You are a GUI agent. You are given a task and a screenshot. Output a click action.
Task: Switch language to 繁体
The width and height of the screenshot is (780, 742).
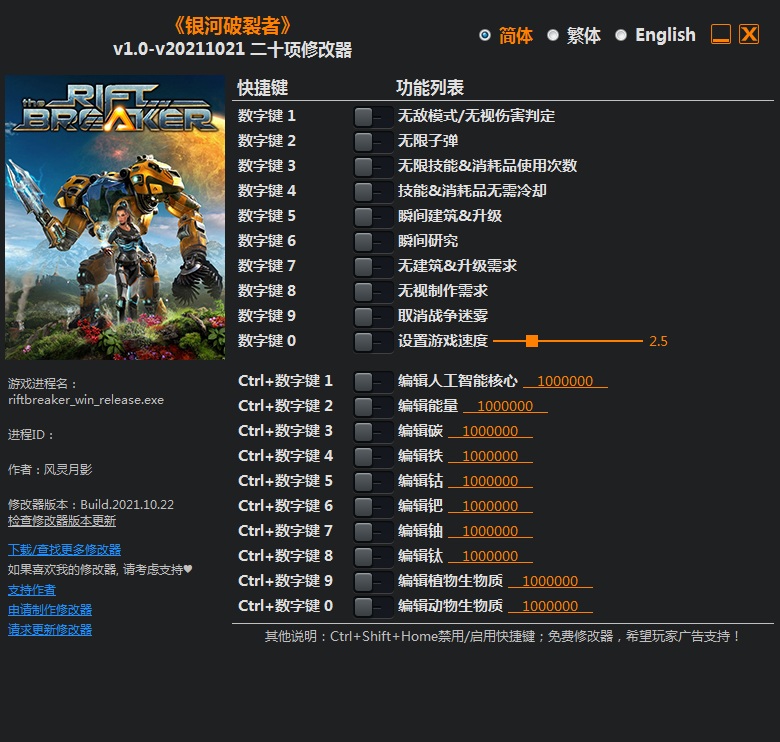(x=553, y=35)
